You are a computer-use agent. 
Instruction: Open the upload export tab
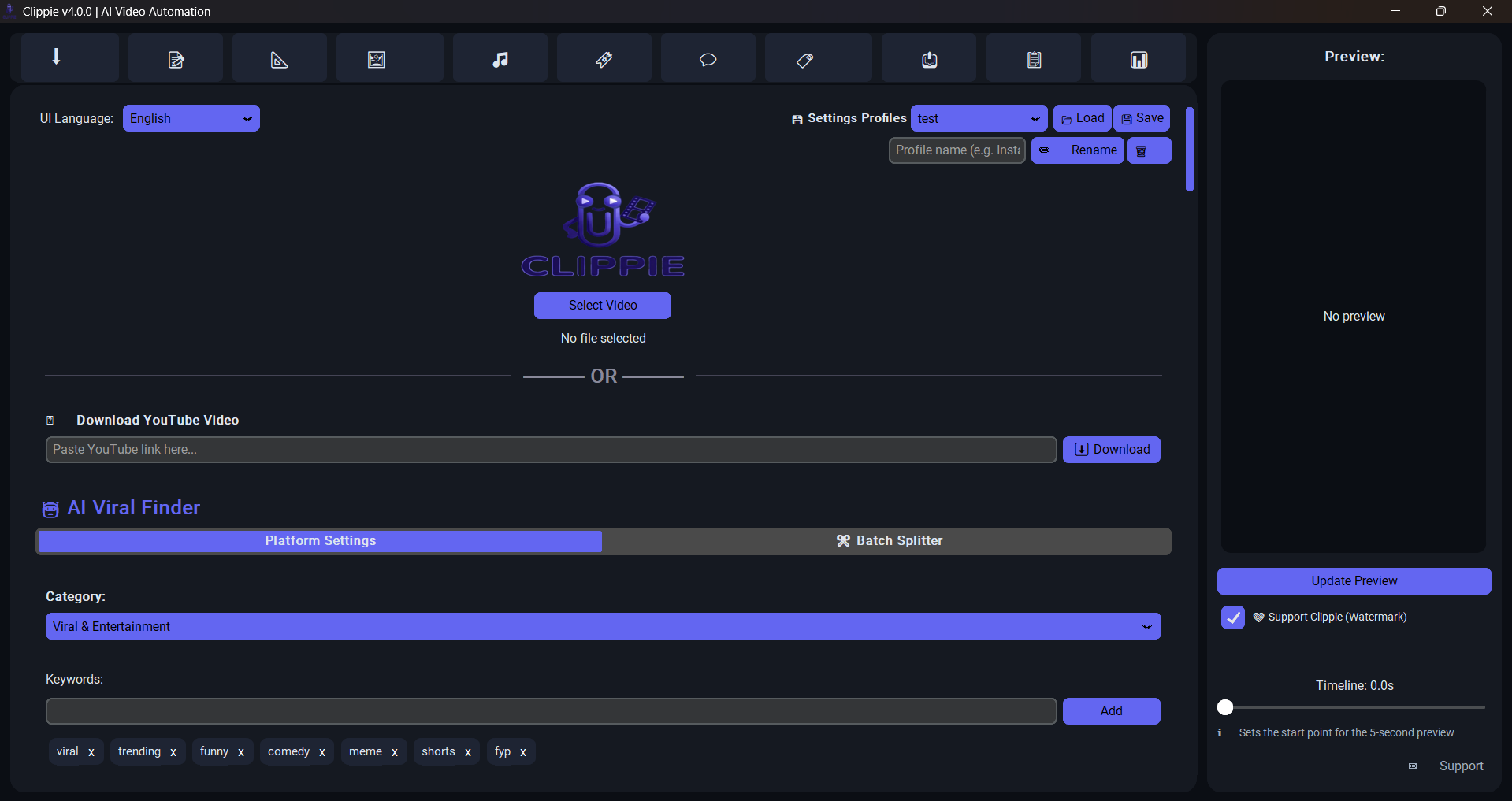pyautogui.click(x=928, y=57)
